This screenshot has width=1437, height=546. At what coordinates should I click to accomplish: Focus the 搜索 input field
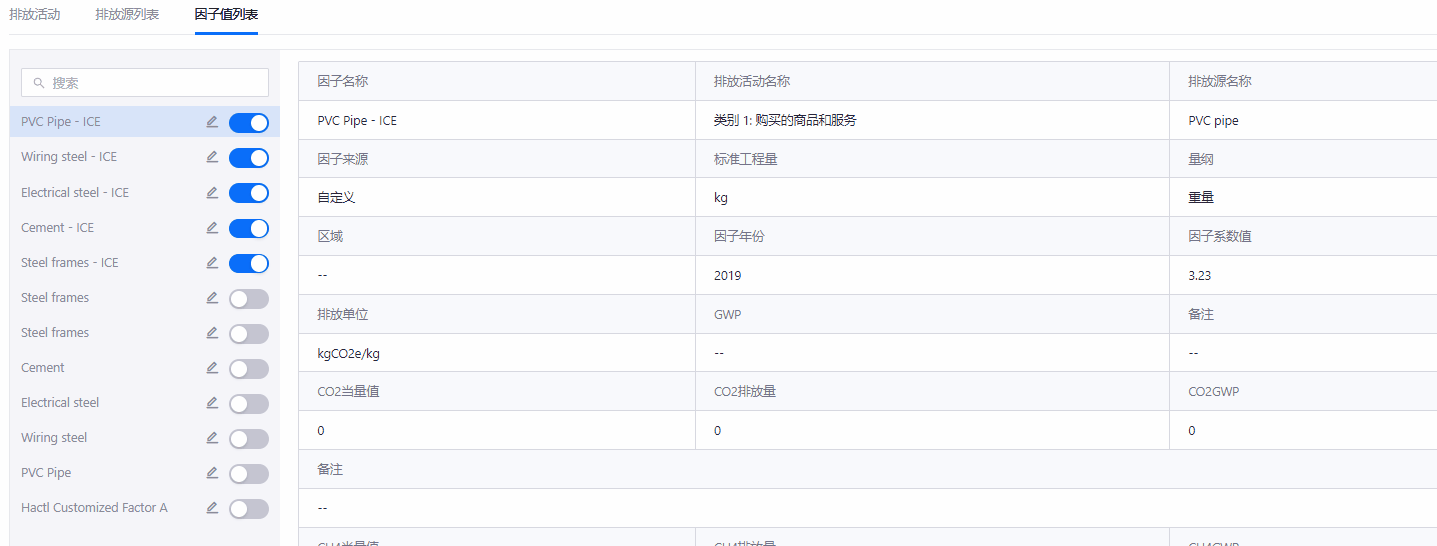tap(145, 83)
